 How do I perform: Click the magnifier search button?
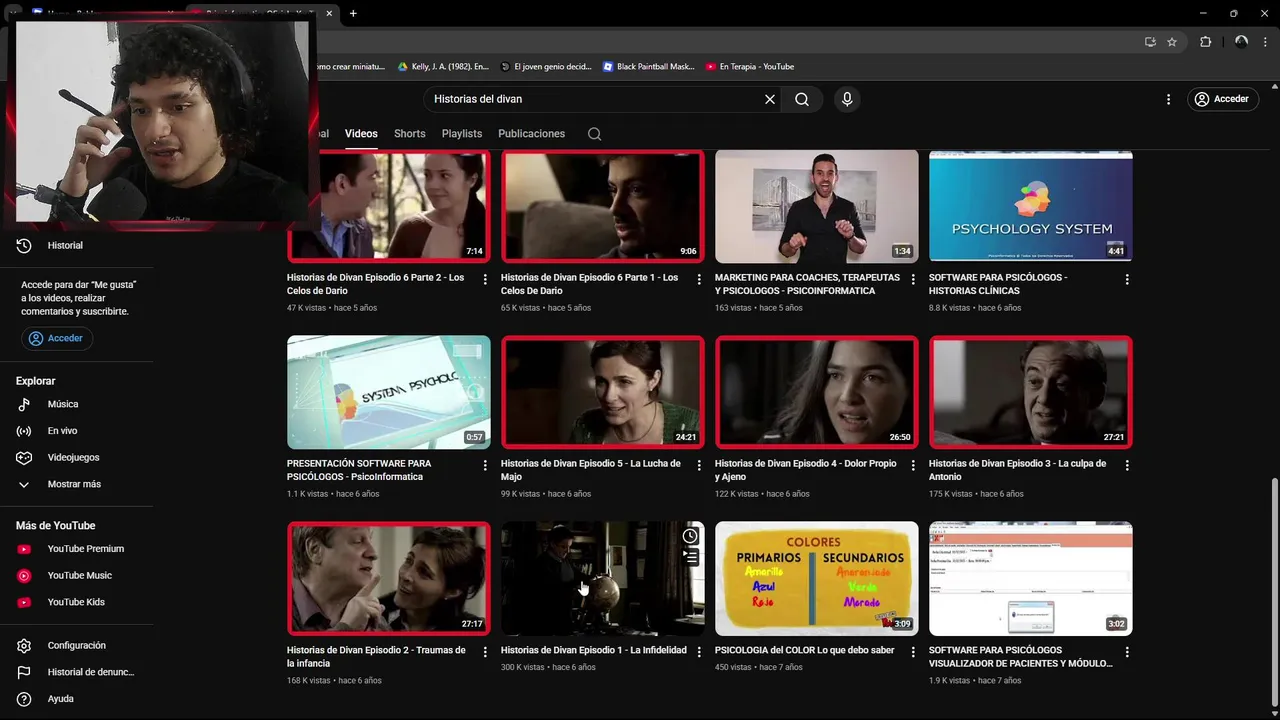pos(802,99)
